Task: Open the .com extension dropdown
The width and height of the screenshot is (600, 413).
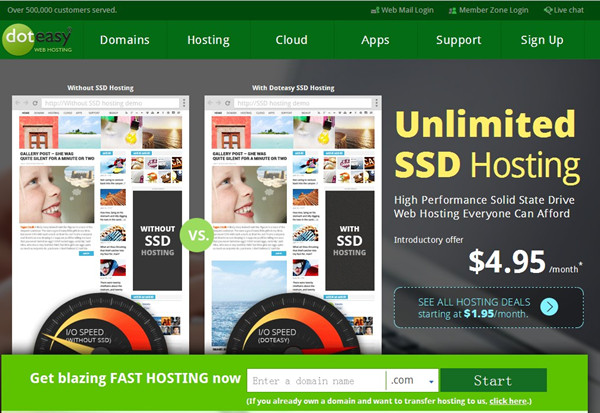Action: (x=412, y=380)
